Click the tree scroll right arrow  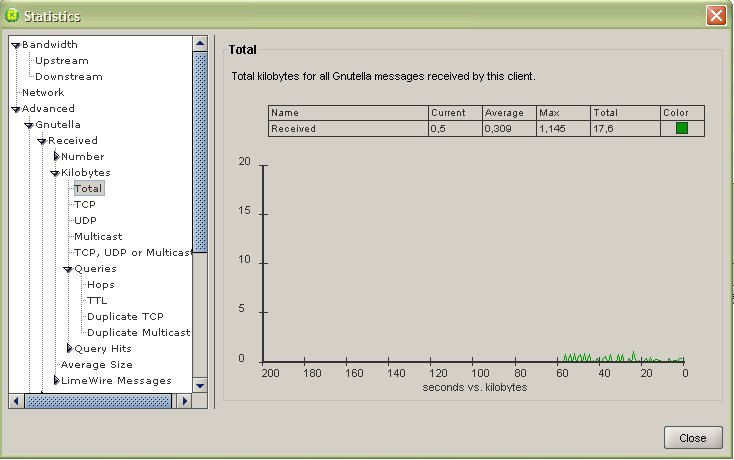[184, 401]
